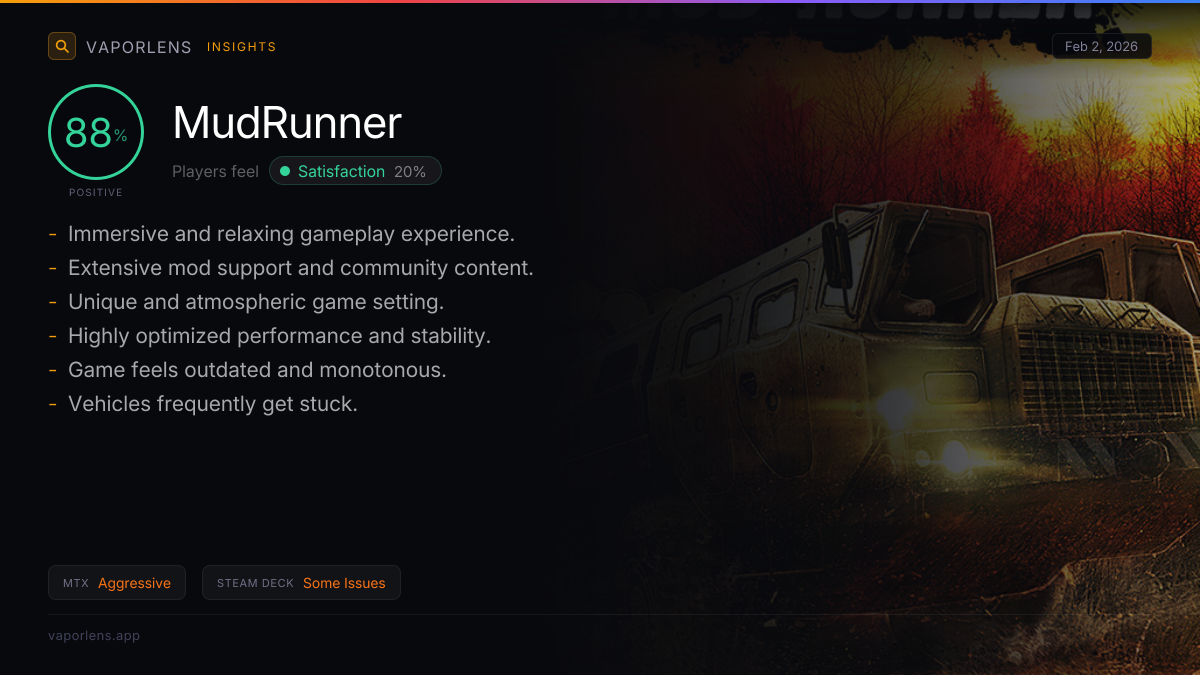The image size is (1200, 675).
Task: Select the 'Highly optimized performance' insight
Action: click(x=279, y=336)
